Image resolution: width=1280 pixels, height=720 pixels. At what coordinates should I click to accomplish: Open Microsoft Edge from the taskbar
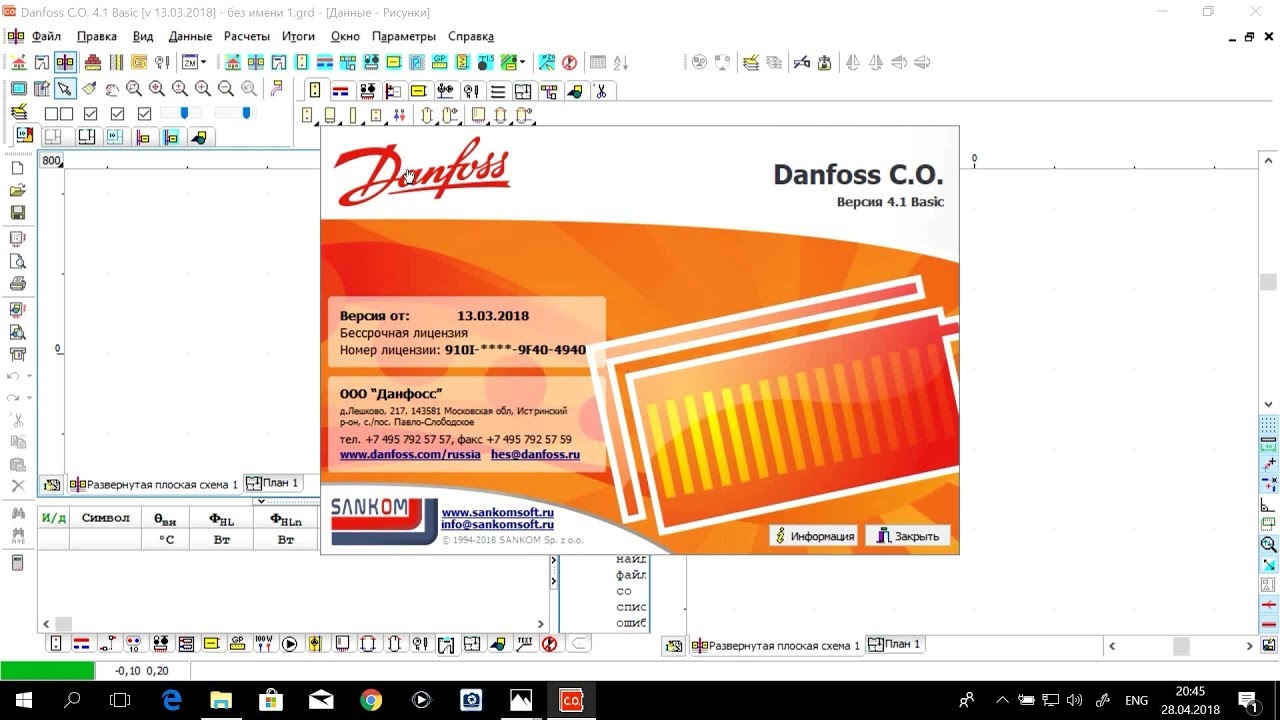coord(171,700)
